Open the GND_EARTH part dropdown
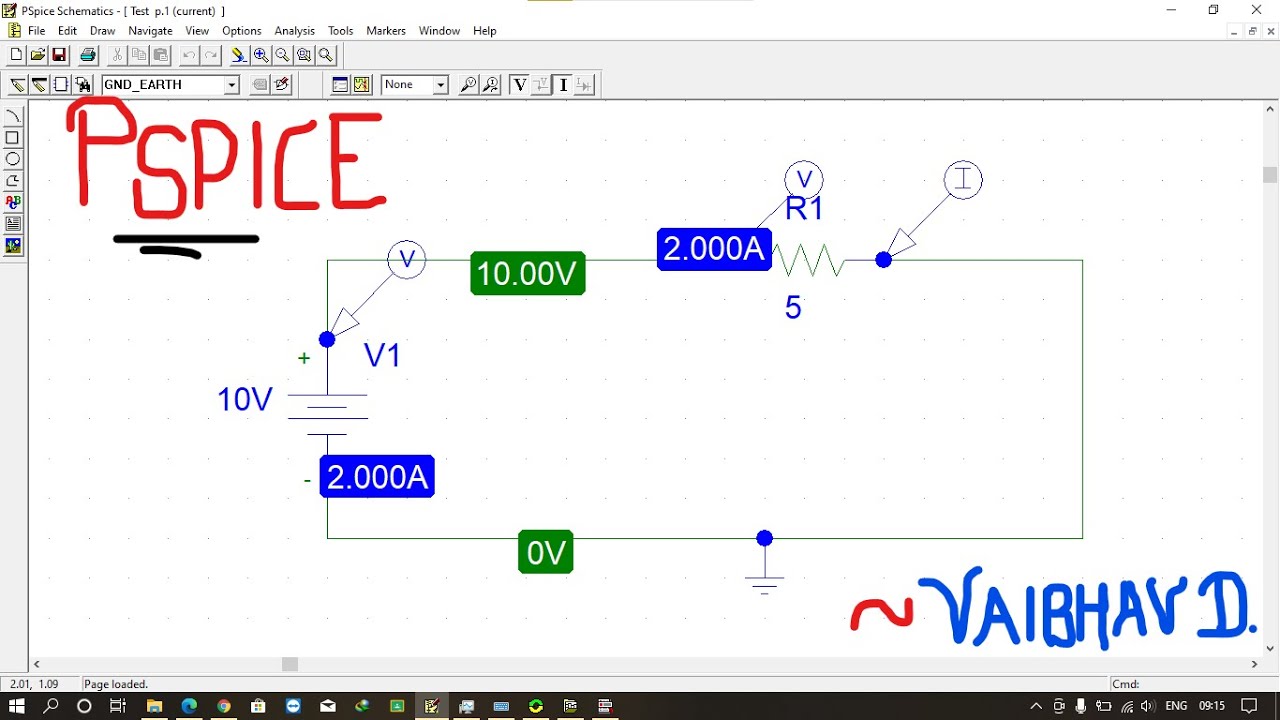 pos(231,85)
